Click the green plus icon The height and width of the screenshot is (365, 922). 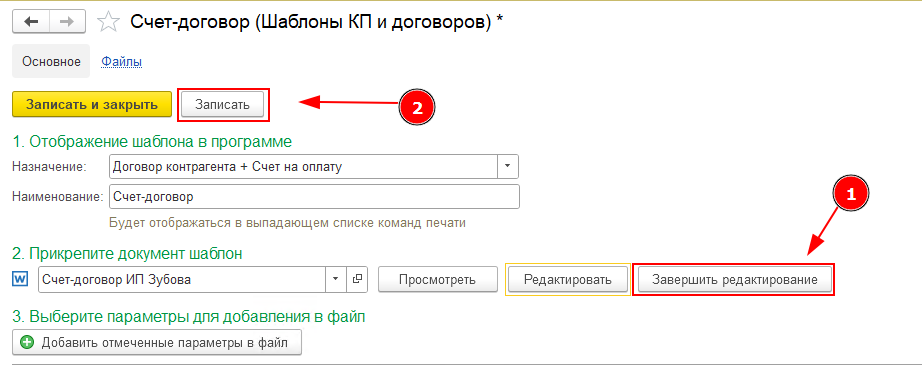(x=27, y=343)
